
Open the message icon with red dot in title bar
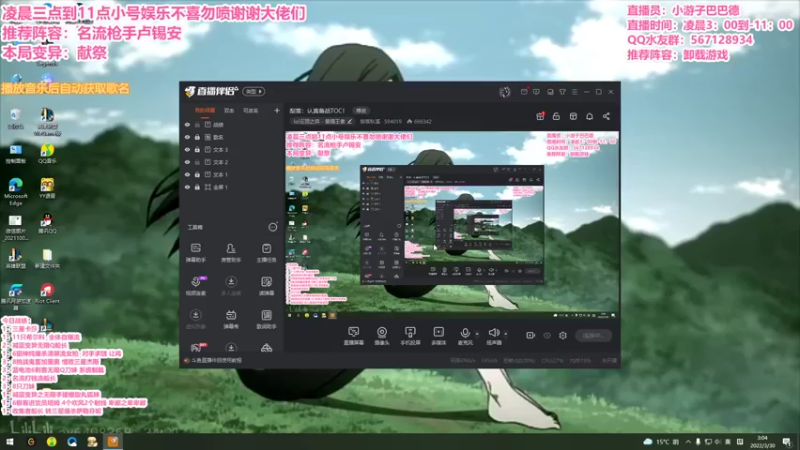click(524, 92)
